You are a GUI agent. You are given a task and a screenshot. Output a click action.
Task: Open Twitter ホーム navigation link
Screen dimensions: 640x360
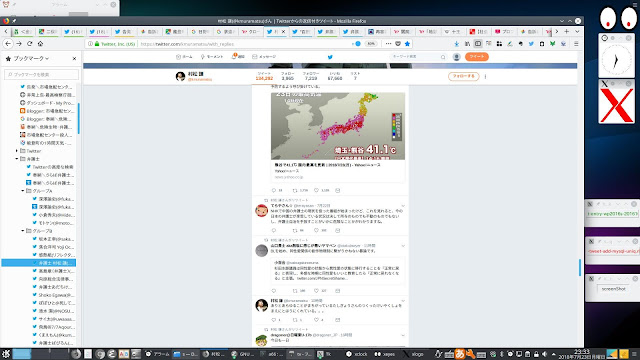coord(184,57)
